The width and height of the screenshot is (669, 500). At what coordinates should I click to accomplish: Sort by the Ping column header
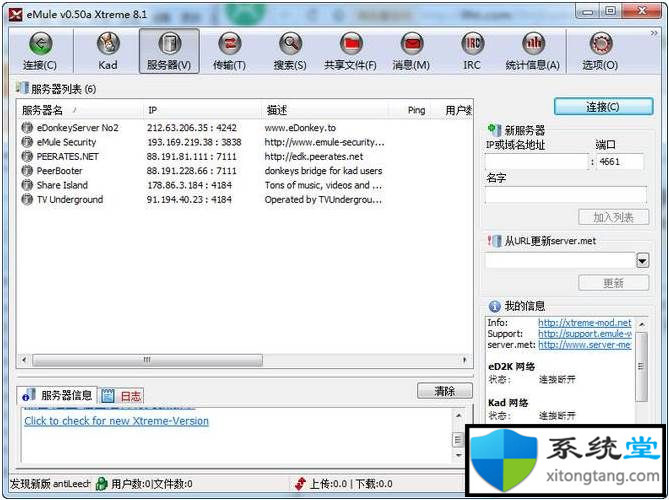point(410,110)
